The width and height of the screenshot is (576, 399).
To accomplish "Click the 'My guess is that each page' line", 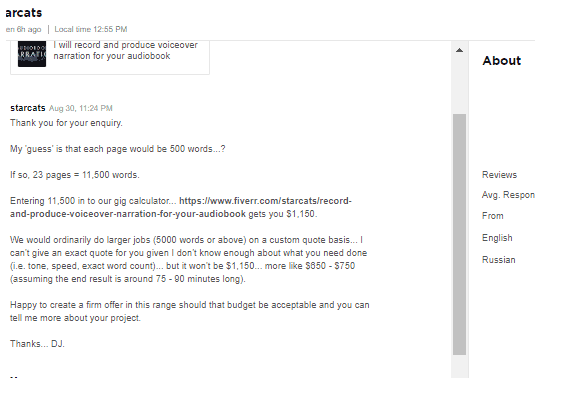I will point(118,149).
